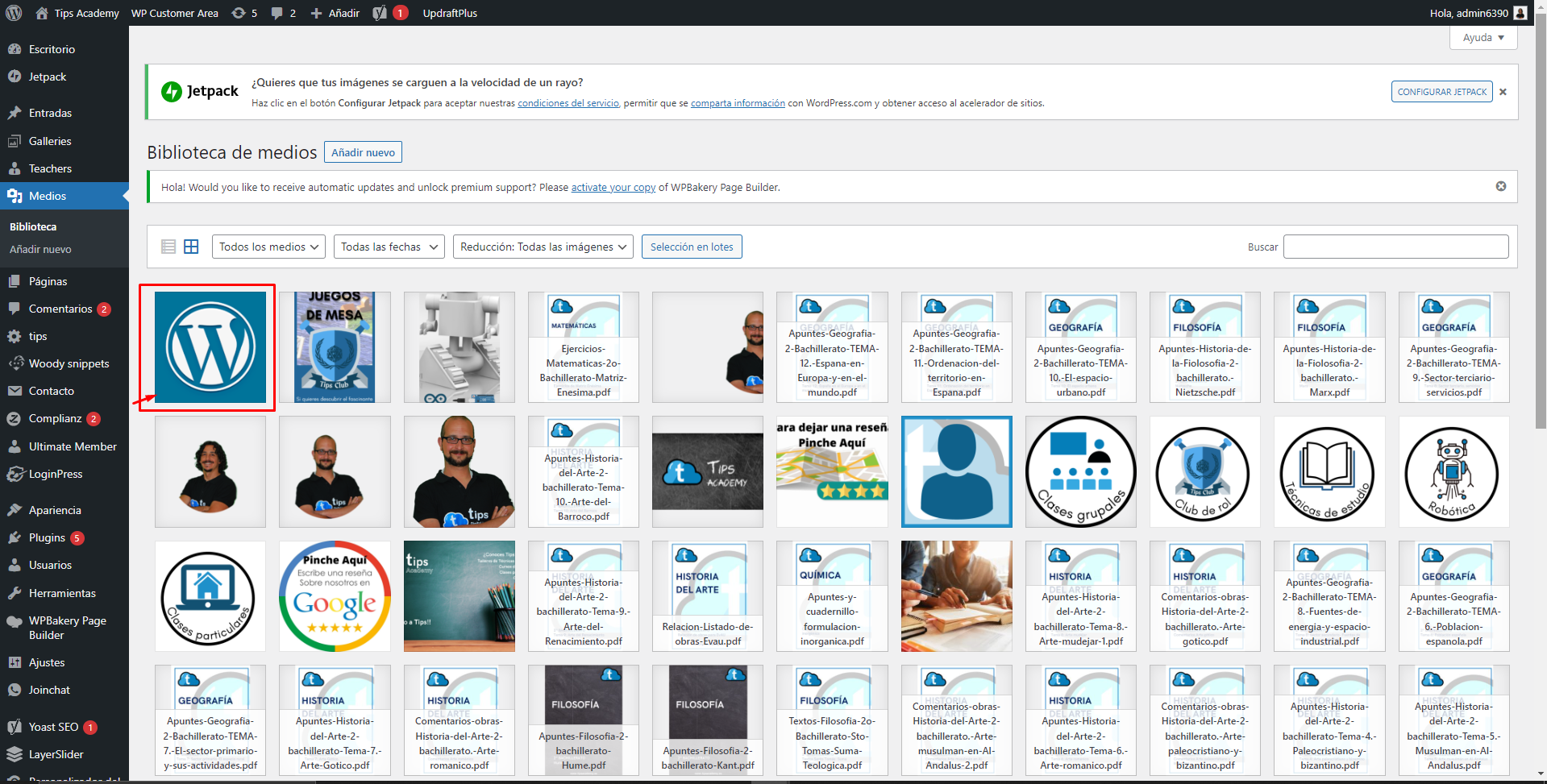Expand the 'Todas las fechas' date dropdown
The image size is (1547, 784).
click(389, 247)
